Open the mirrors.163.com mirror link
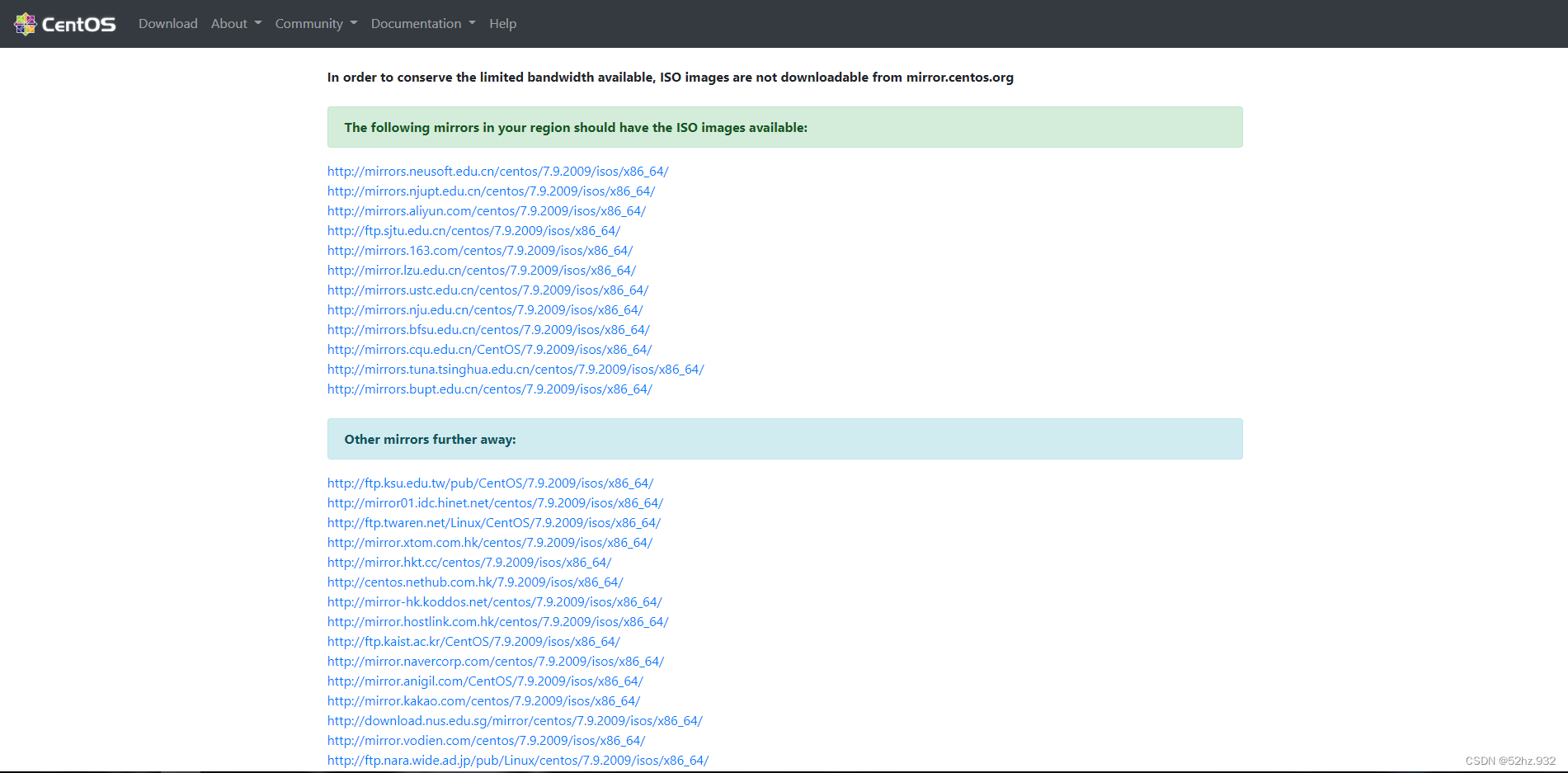Viewport: 1568px width, 773px height. pos(480,251)
